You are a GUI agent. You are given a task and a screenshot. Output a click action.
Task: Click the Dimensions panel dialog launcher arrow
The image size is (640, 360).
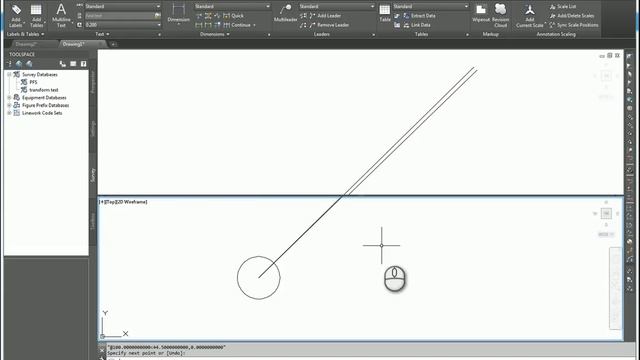269,35
